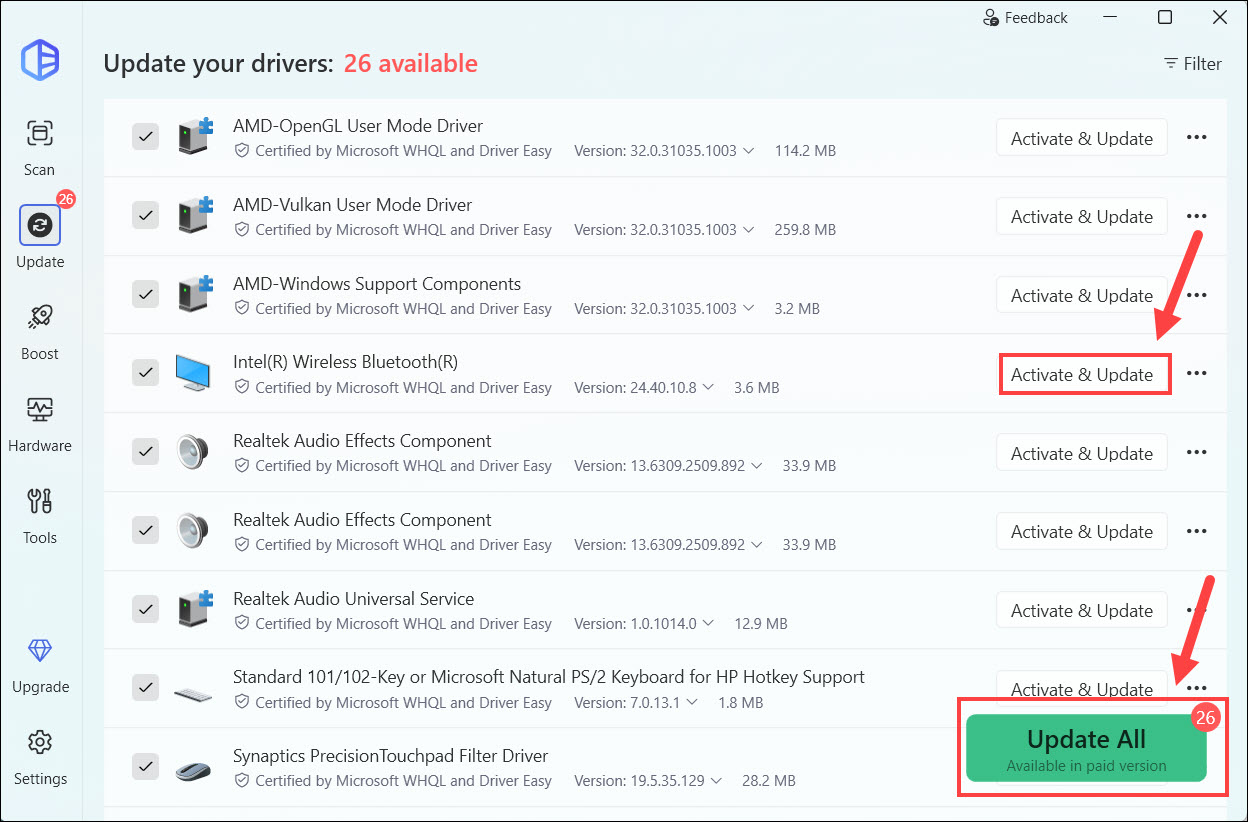Activate & Update AMD-Vulkan User Mode Driver

tap(1082, 216)
